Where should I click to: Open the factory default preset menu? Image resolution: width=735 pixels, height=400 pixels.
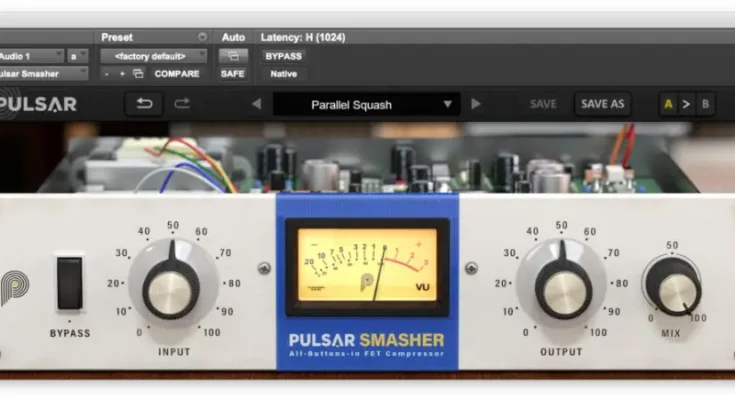click(154, 56)
